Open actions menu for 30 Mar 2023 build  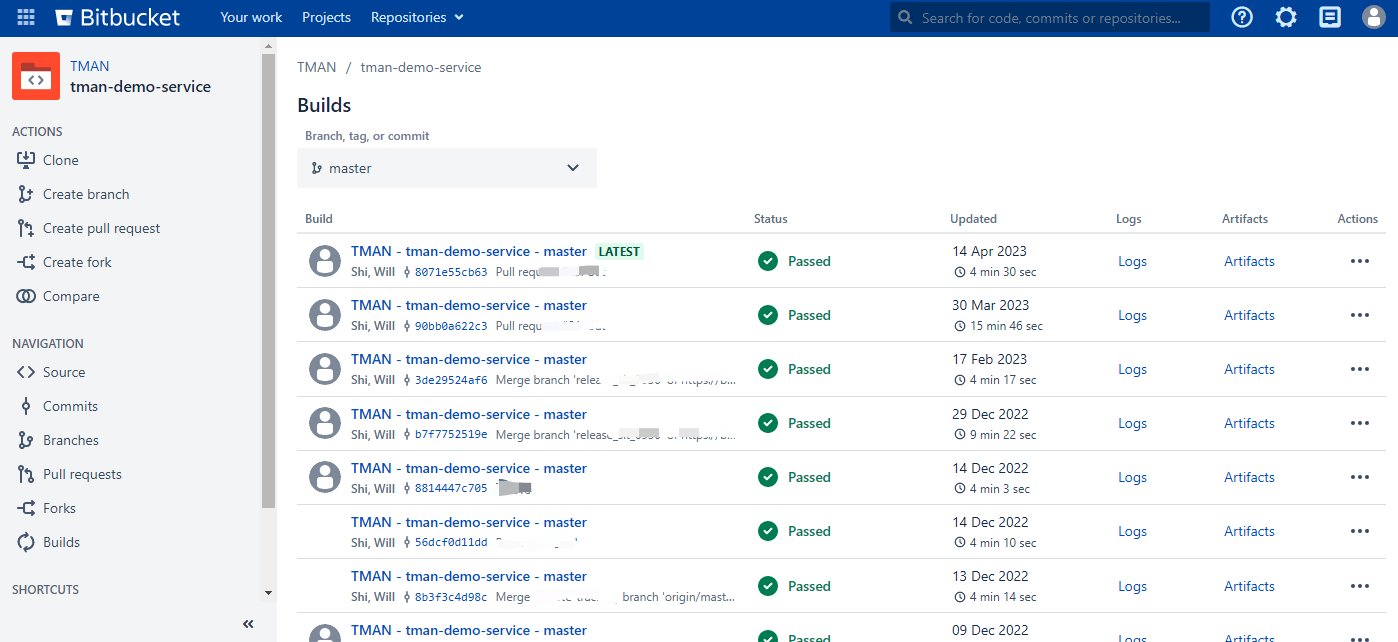pos(1359,315)
